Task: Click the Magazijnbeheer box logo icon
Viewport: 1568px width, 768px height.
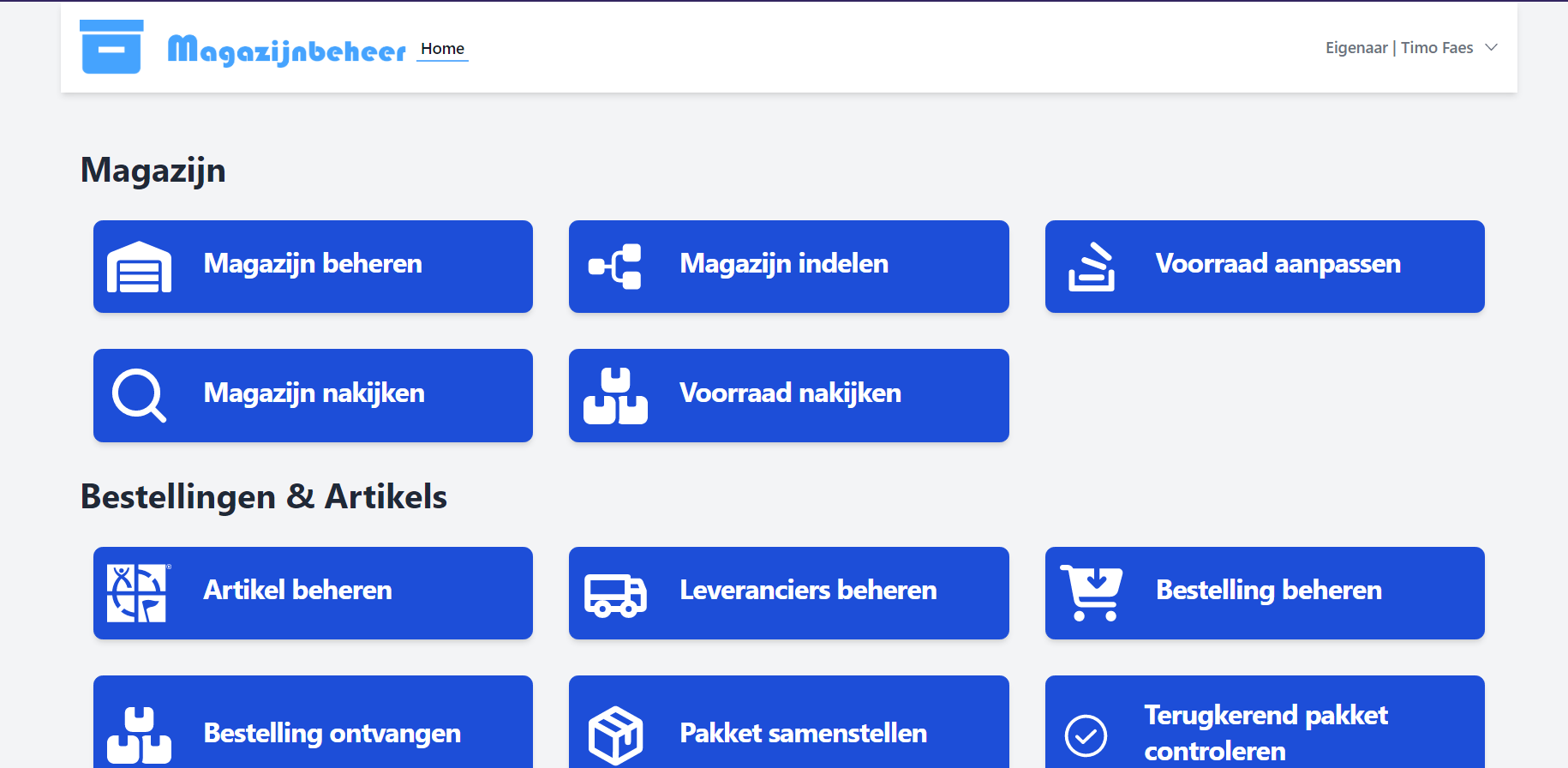Action: pos(111,47)
